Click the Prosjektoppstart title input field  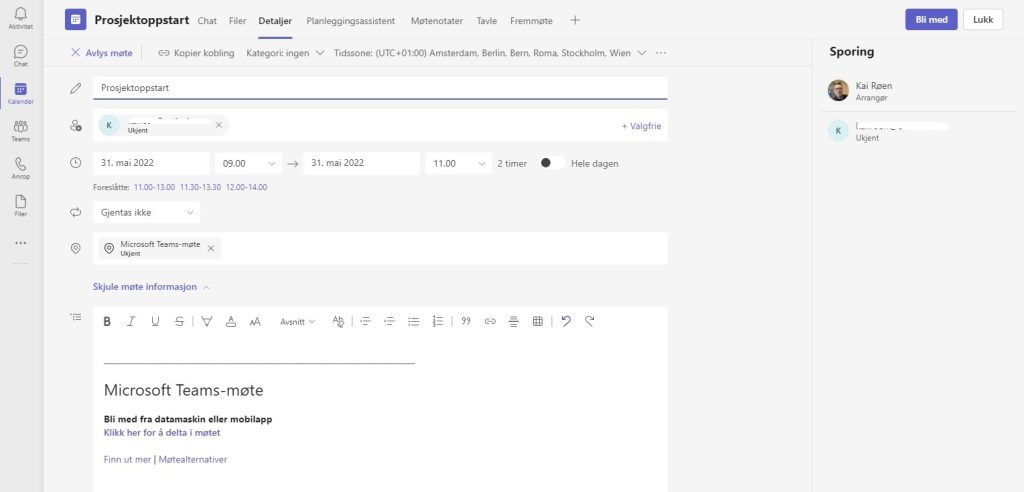tap(380, 88)
